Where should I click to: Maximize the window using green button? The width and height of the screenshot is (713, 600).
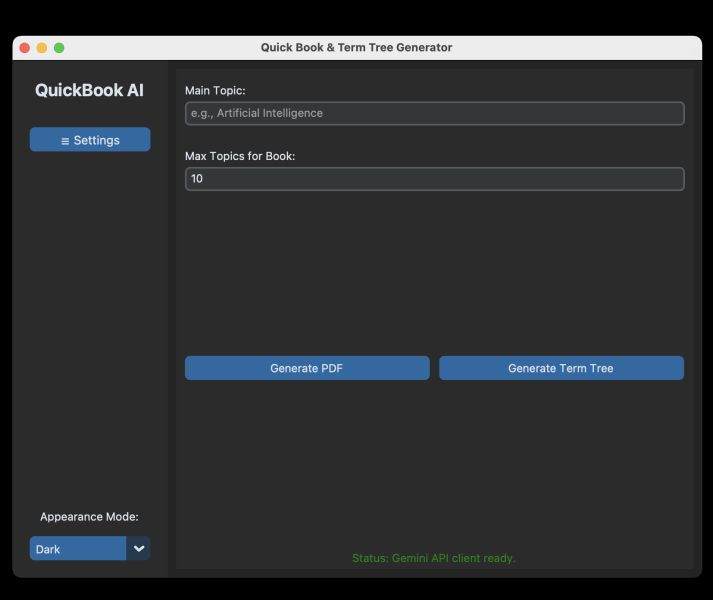(59, 48)
